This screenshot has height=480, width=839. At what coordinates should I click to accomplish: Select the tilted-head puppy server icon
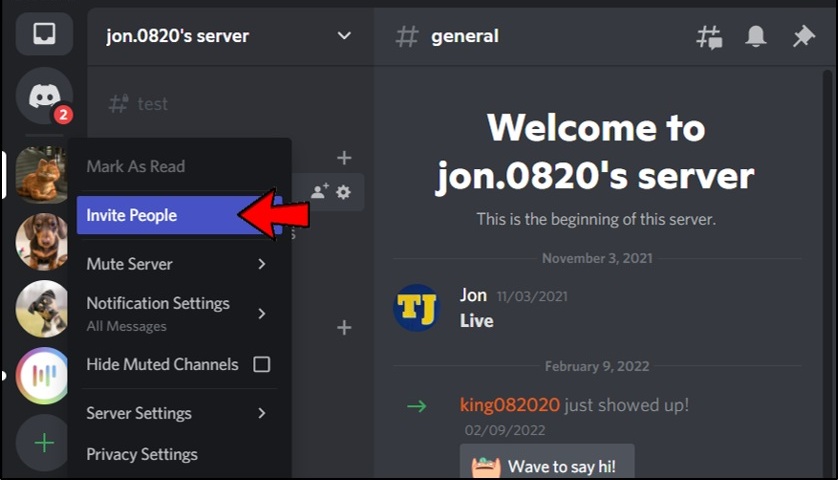(42, 309)
